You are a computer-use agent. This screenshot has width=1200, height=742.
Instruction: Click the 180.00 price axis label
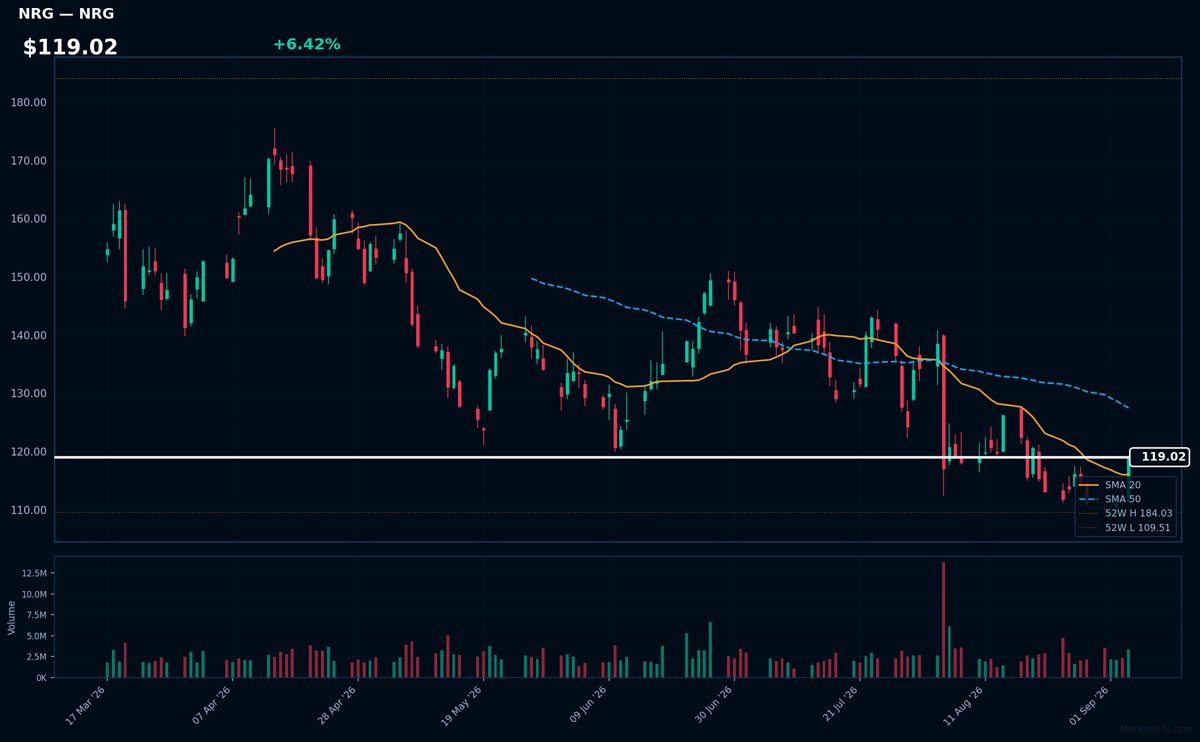tap(29, 103)
